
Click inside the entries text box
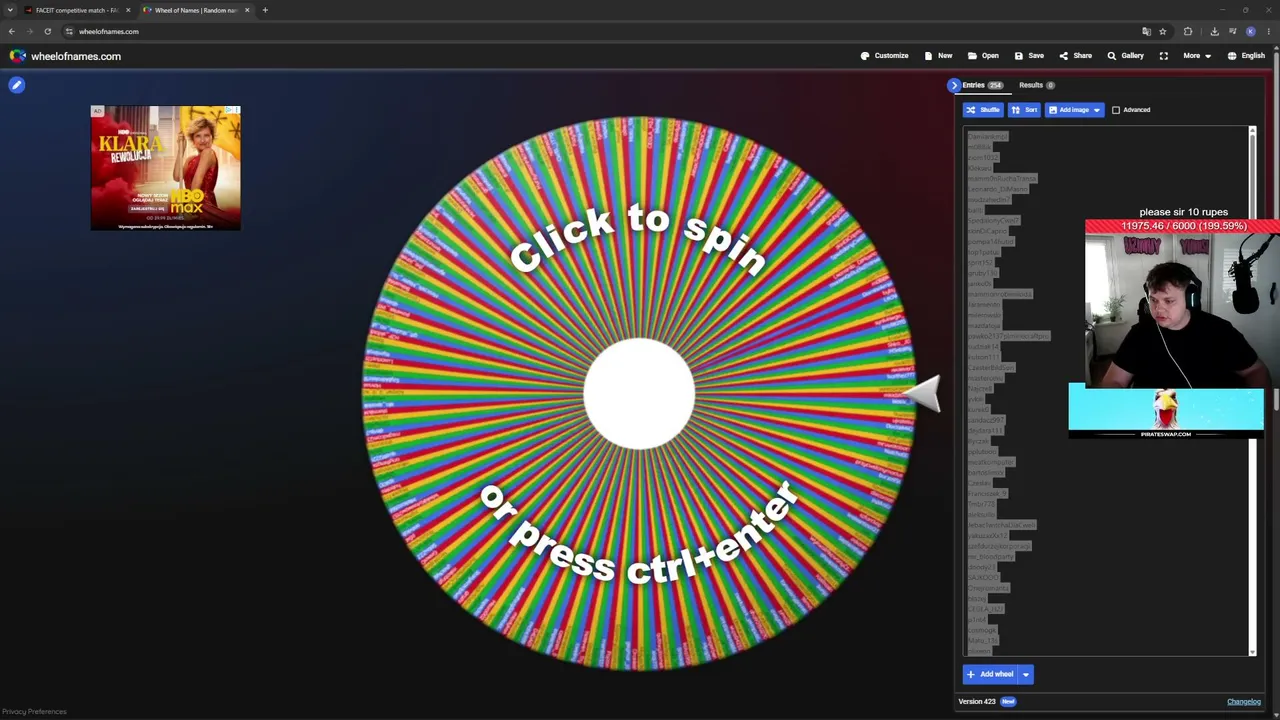pyautogui.click(x=1105, y=390)
